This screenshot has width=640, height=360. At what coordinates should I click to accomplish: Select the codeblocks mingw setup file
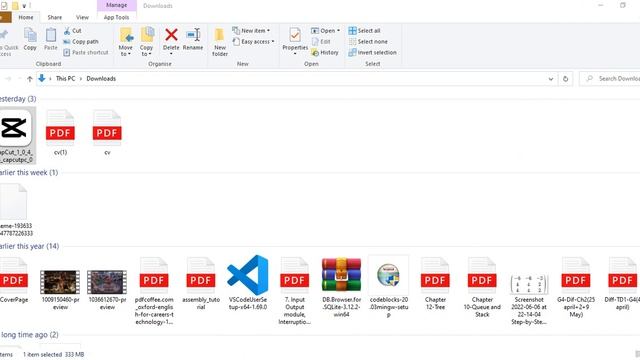pyautogui.click(x=389, y=287)
